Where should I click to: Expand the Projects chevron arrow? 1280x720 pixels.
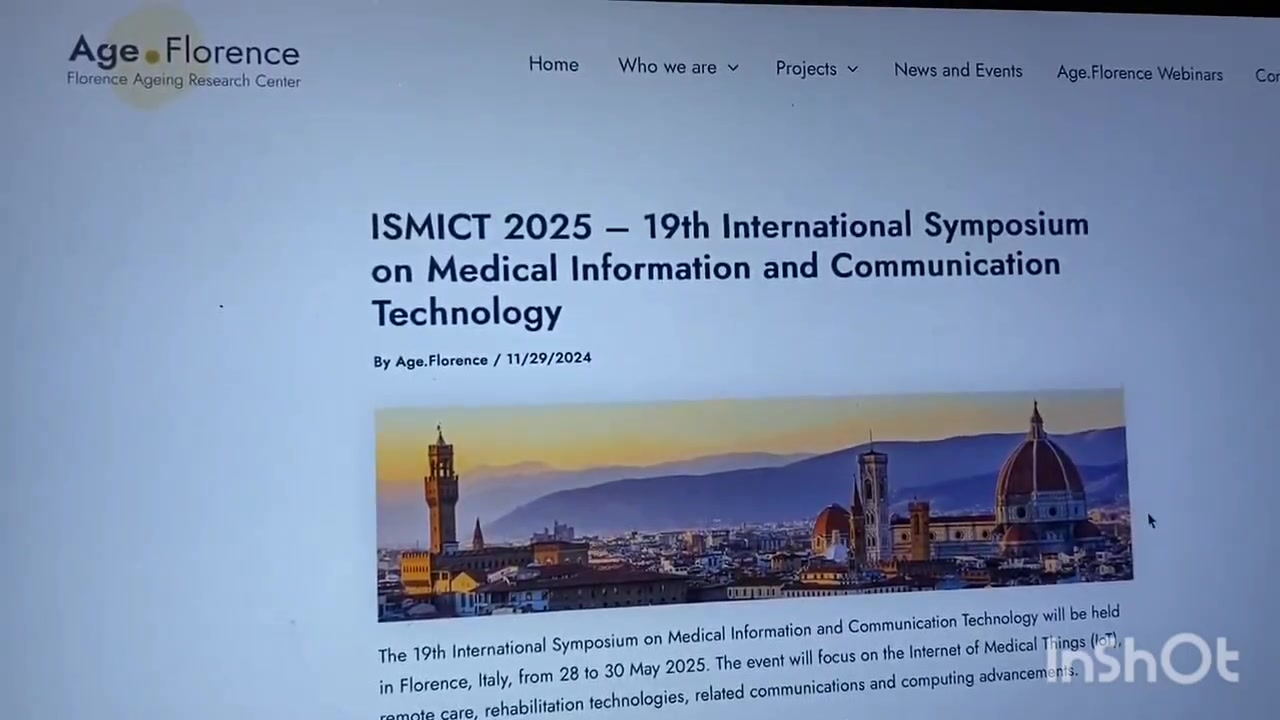(x=852, y=69)
